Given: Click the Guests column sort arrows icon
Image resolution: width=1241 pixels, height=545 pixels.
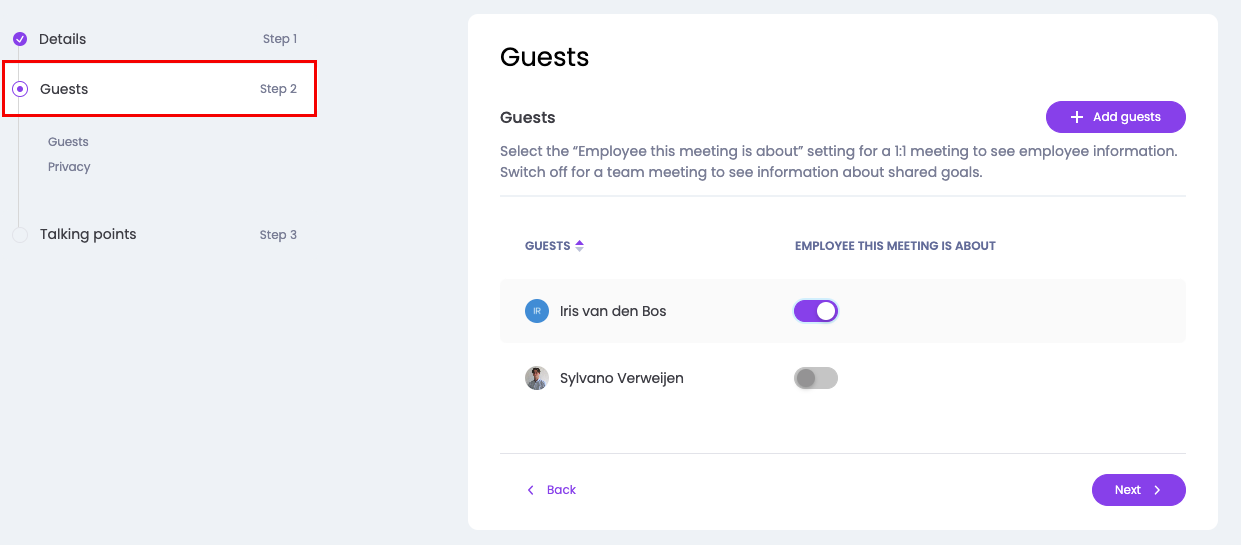Looking at the screenshot, I should [x=579, y=246].
